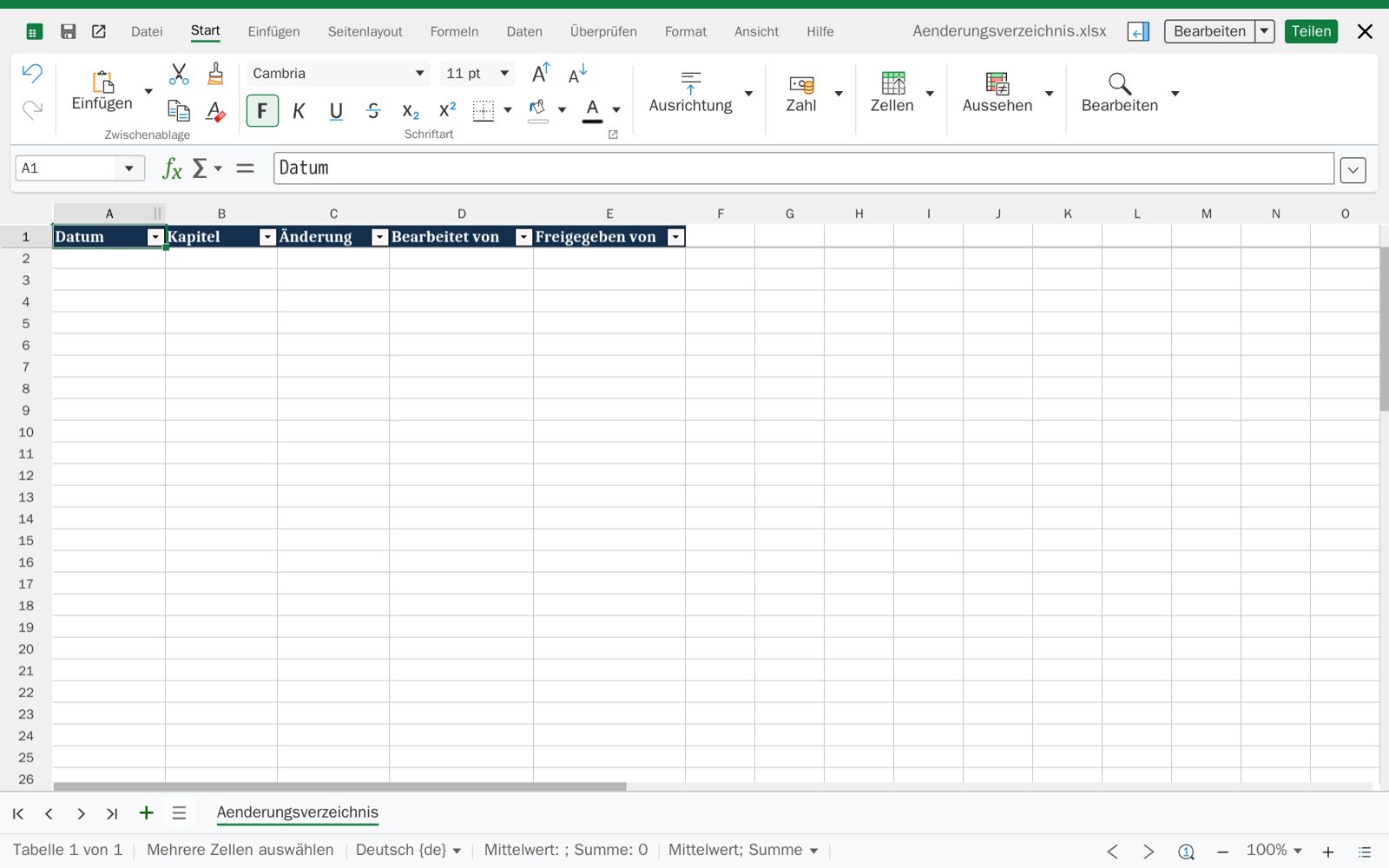The width and height of the screenshot is (1389, 868).
Task: Toggle Bold (F) formatting
Action: coord(262,111)
